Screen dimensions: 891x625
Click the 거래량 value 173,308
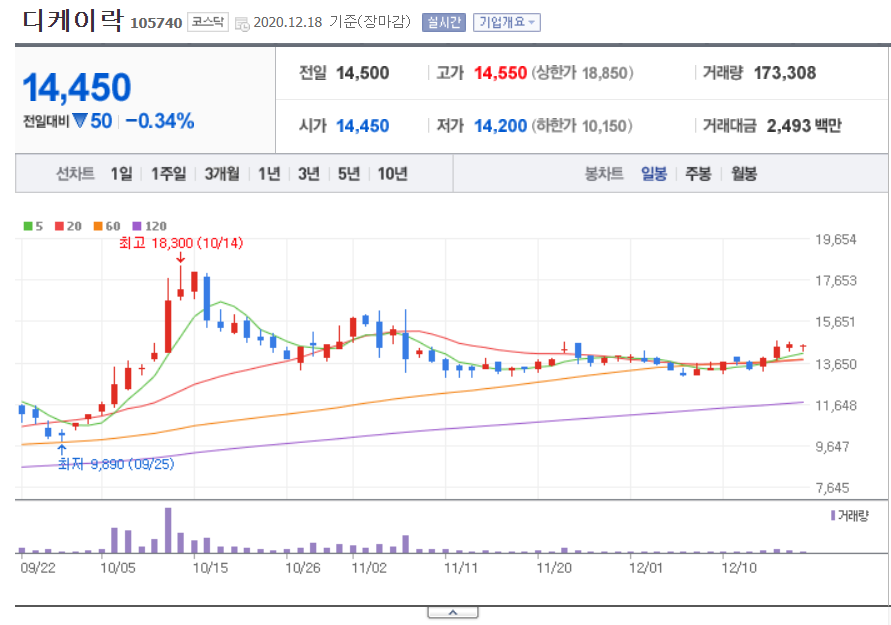click(x=785, y=73)
